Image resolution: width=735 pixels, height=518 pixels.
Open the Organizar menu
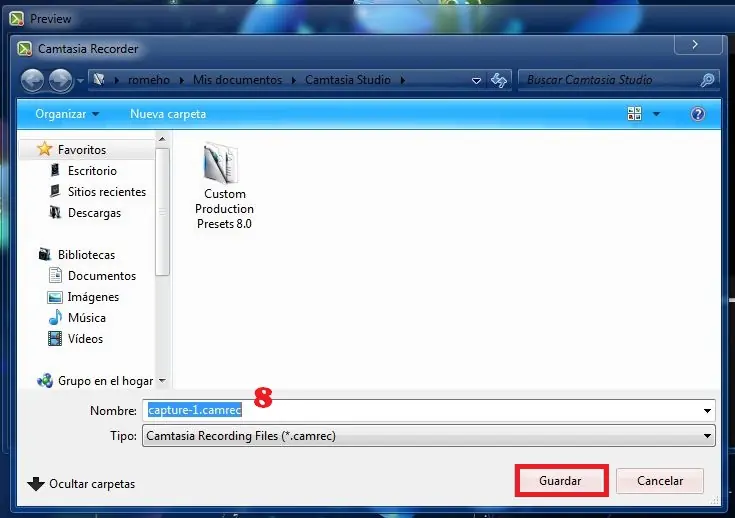point(67,114)
